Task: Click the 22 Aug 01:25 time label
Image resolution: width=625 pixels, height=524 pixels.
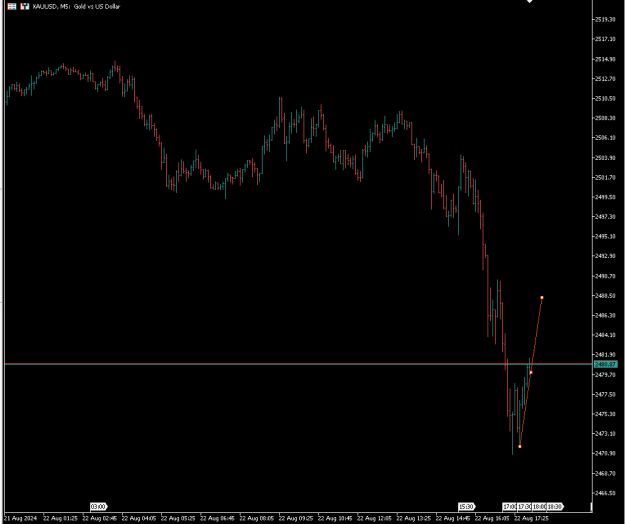Action: coord(60,518)
